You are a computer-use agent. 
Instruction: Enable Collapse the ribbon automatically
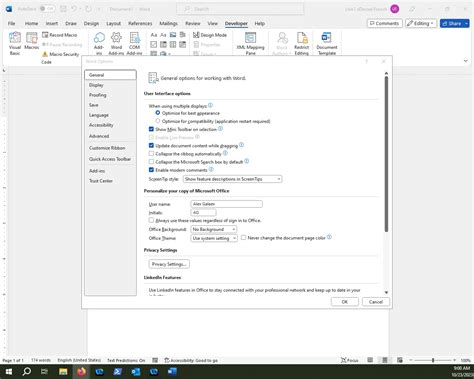click(151, 154)
